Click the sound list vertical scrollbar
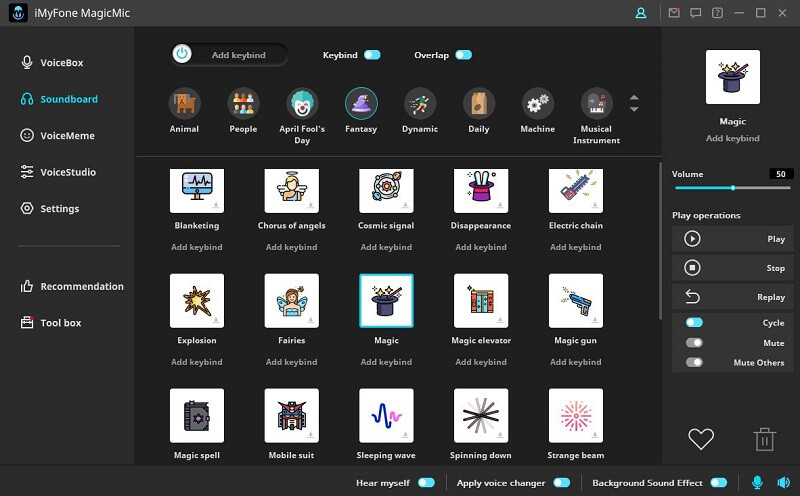The height and width of the screenshot is (496, 800). (x=660, y=241)
